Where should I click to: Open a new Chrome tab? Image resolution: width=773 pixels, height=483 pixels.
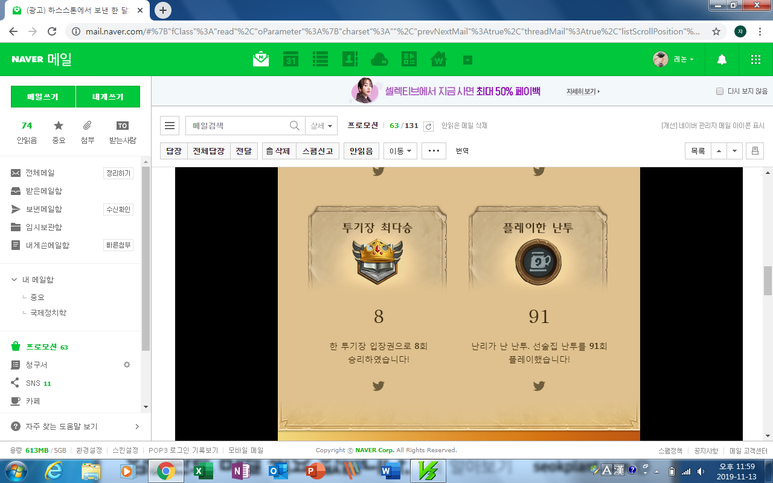(163, 10)
